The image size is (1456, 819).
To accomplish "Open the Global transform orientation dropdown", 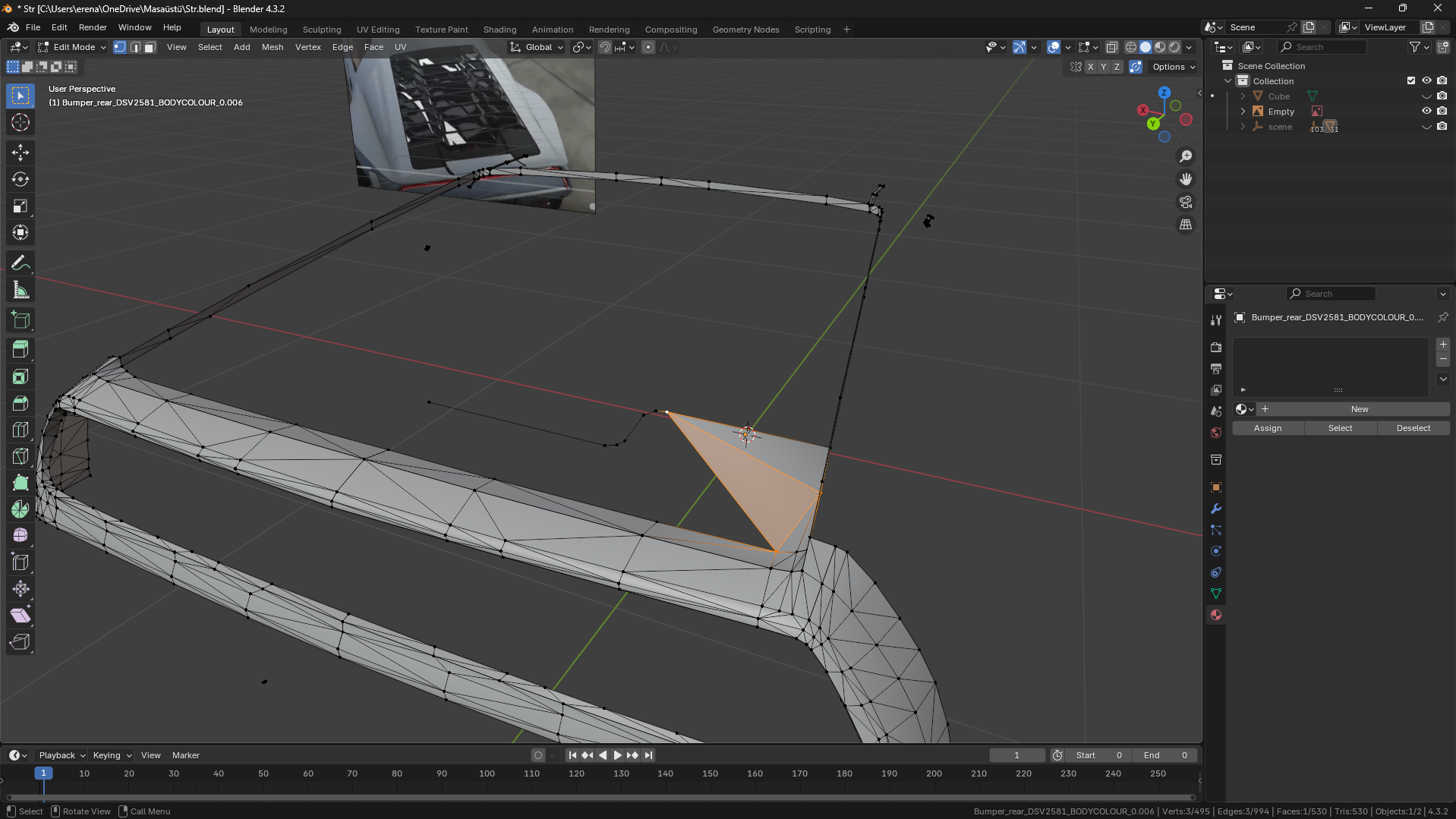I will click(x=537, y=47).
